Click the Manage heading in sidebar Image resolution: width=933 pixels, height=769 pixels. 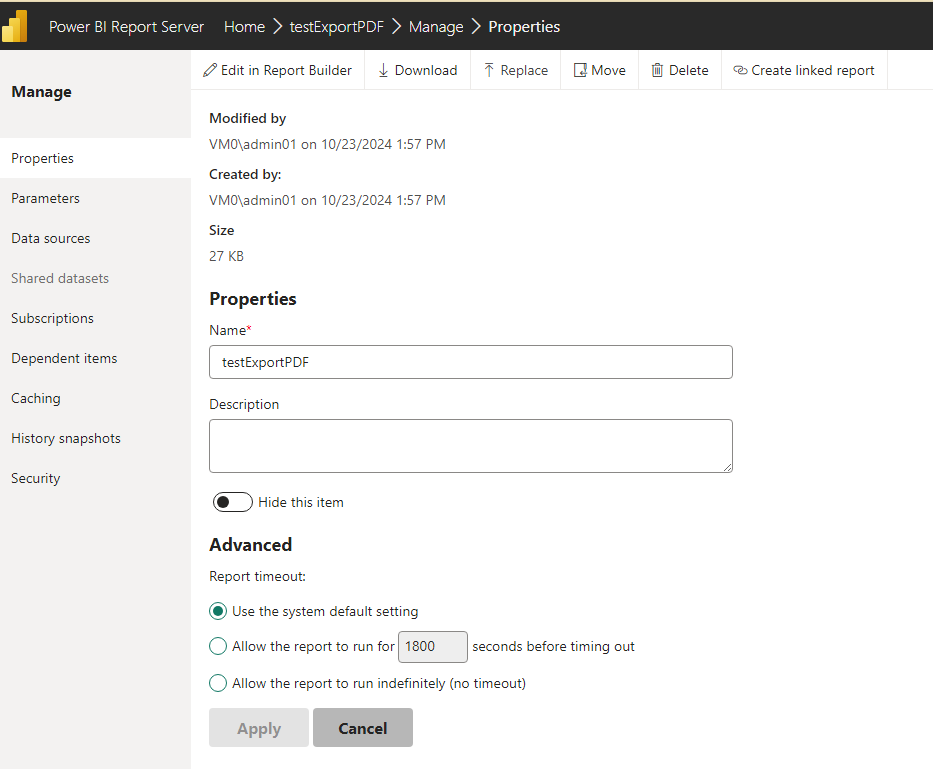coord(42,92)
